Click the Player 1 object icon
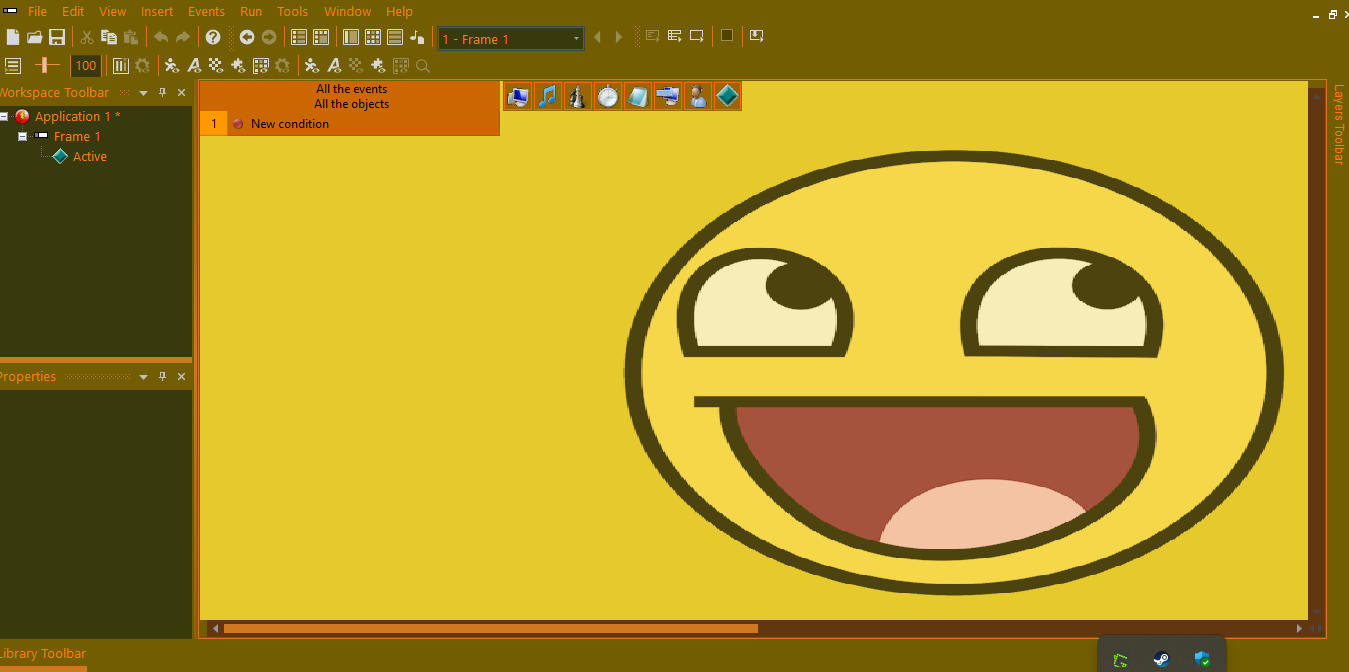 (x=698, y=96)
